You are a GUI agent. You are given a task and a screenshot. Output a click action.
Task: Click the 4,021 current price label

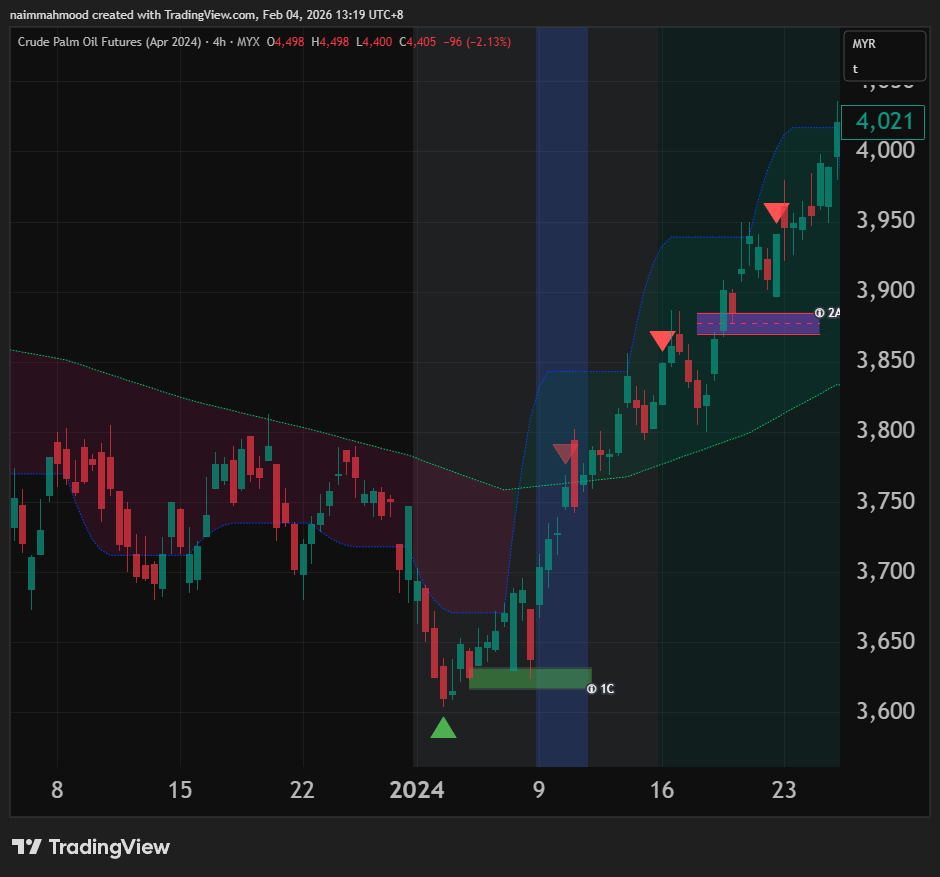pos(879,121)
